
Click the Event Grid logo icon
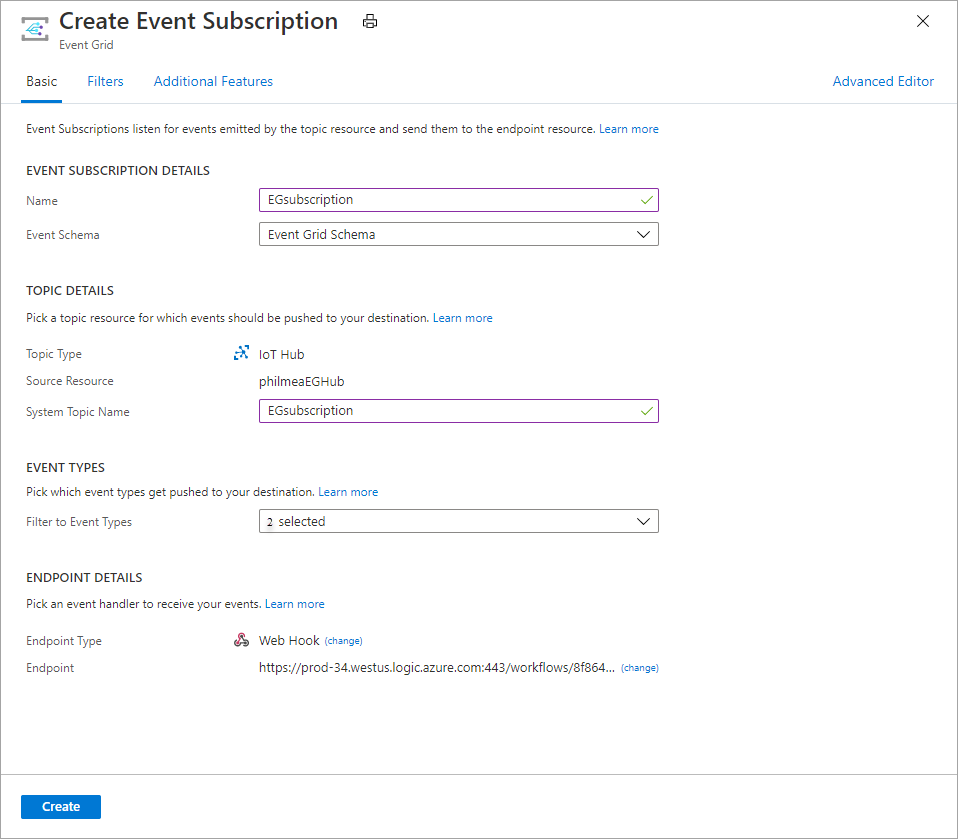(36, 29)
